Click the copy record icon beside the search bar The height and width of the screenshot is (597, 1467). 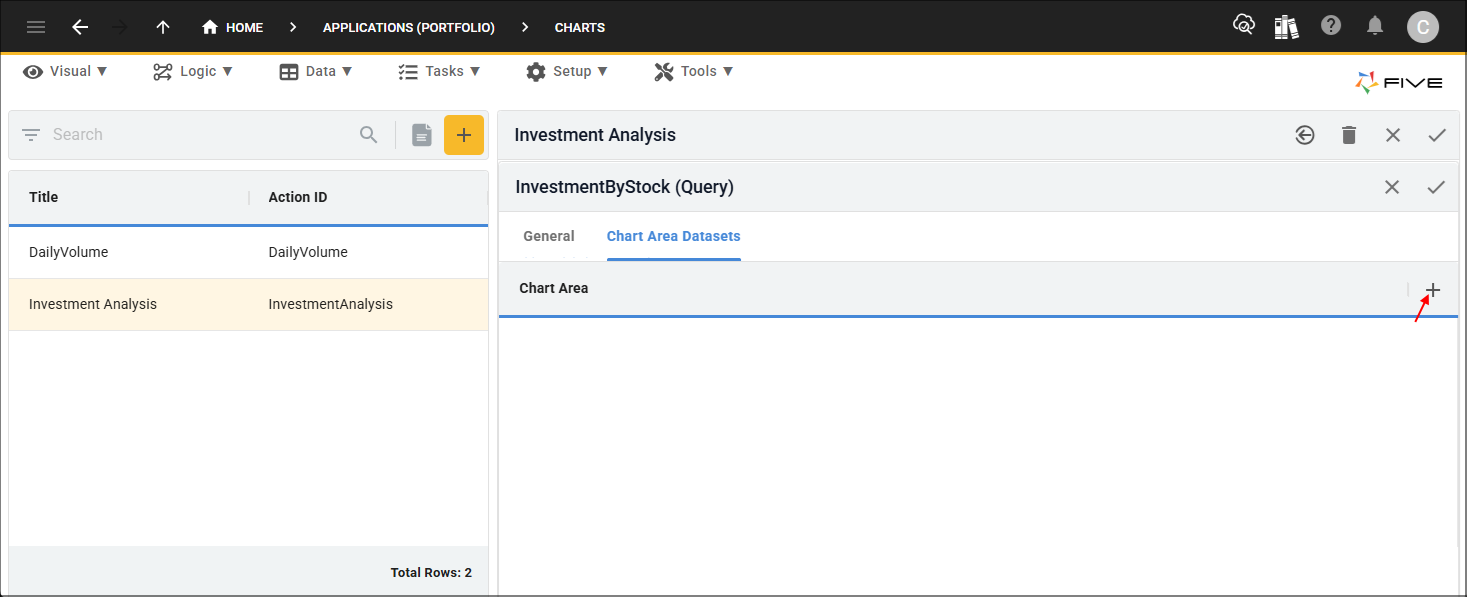(421, 134)
